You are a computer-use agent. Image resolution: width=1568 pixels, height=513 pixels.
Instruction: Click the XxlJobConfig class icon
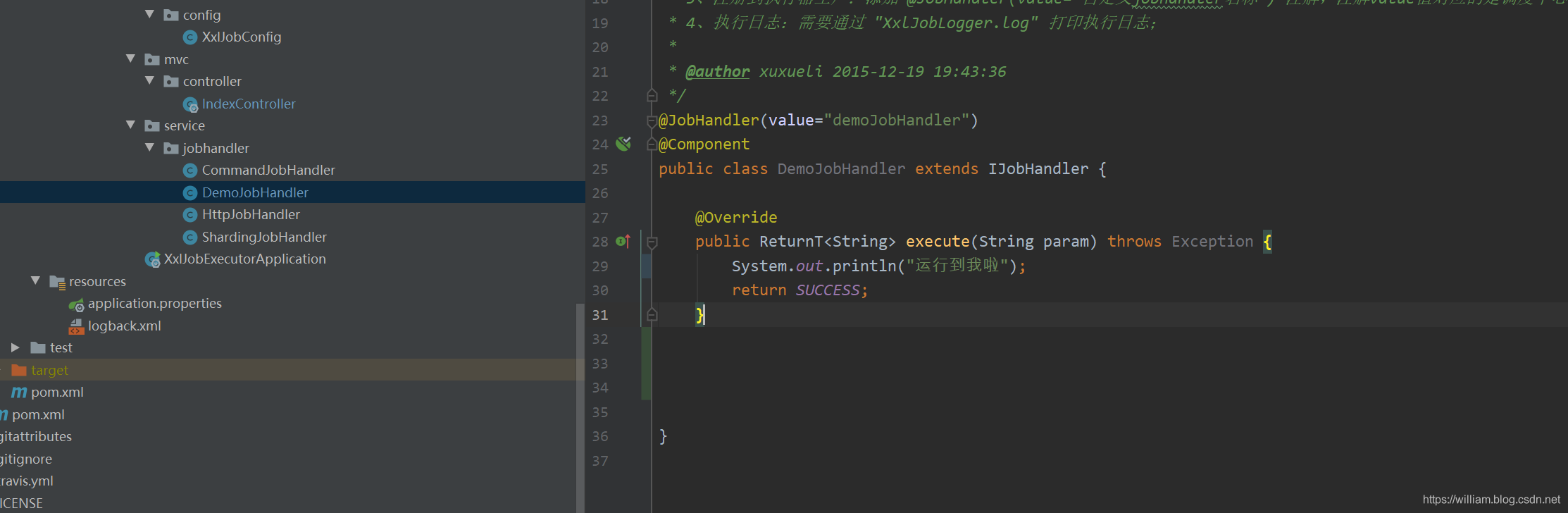pos(189,37)
